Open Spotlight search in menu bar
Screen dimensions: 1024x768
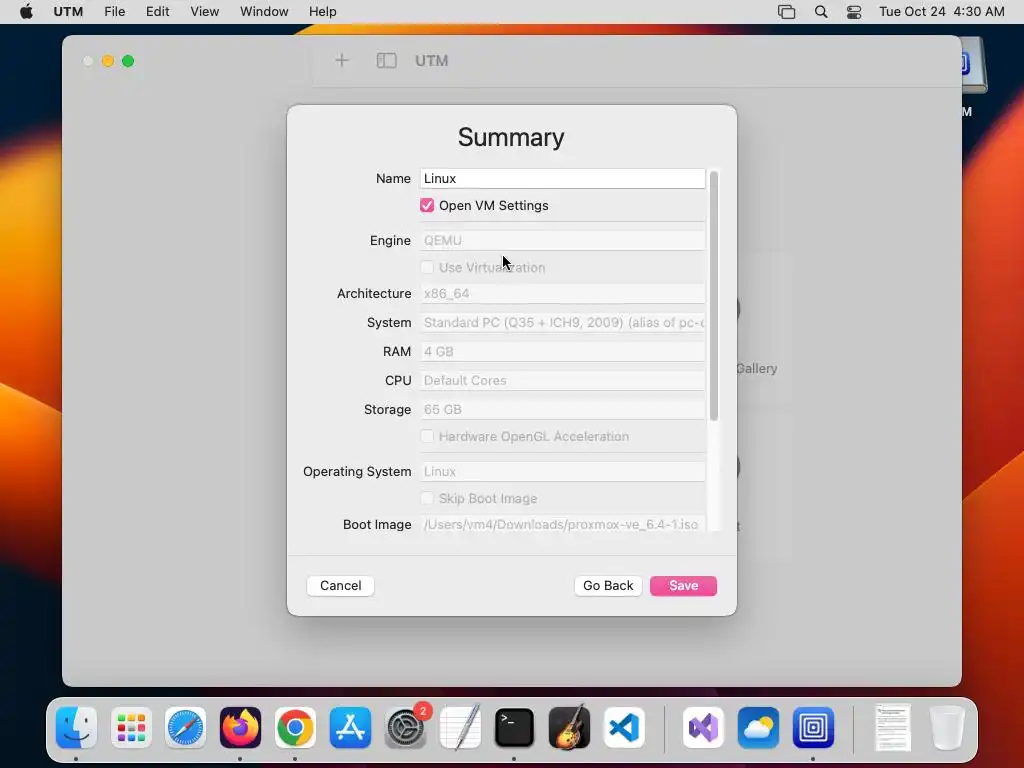[x=821, y=12]
